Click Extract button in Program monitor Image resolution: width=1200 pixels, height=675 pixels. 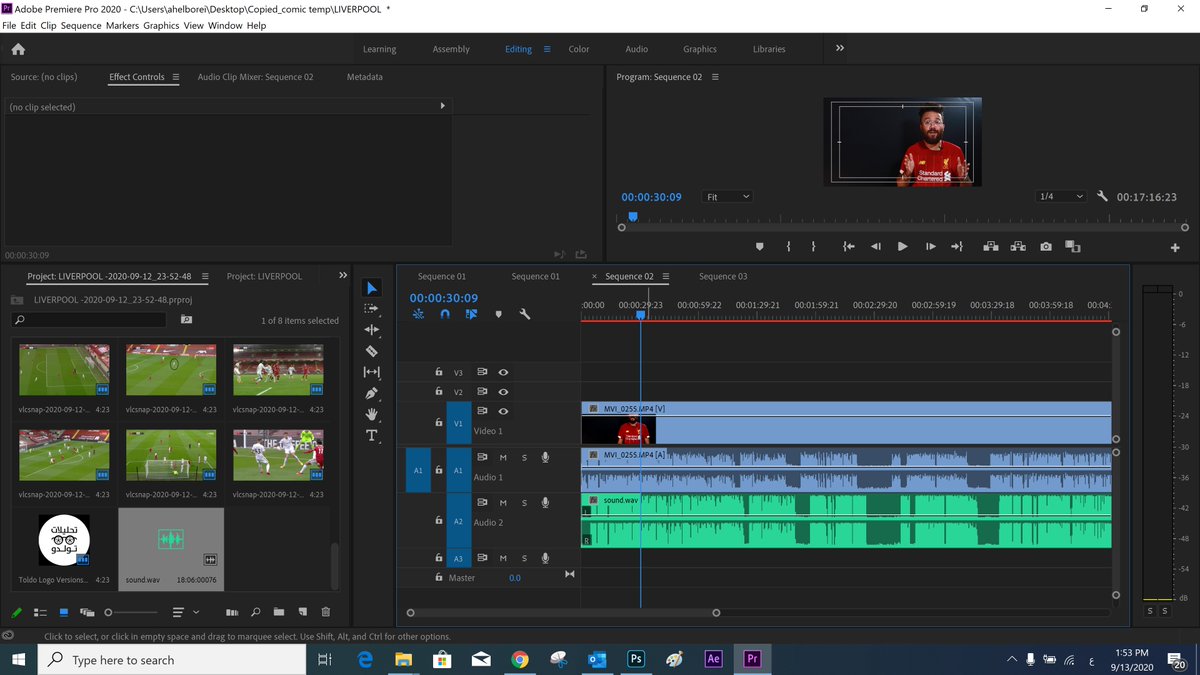point(1018,246)
